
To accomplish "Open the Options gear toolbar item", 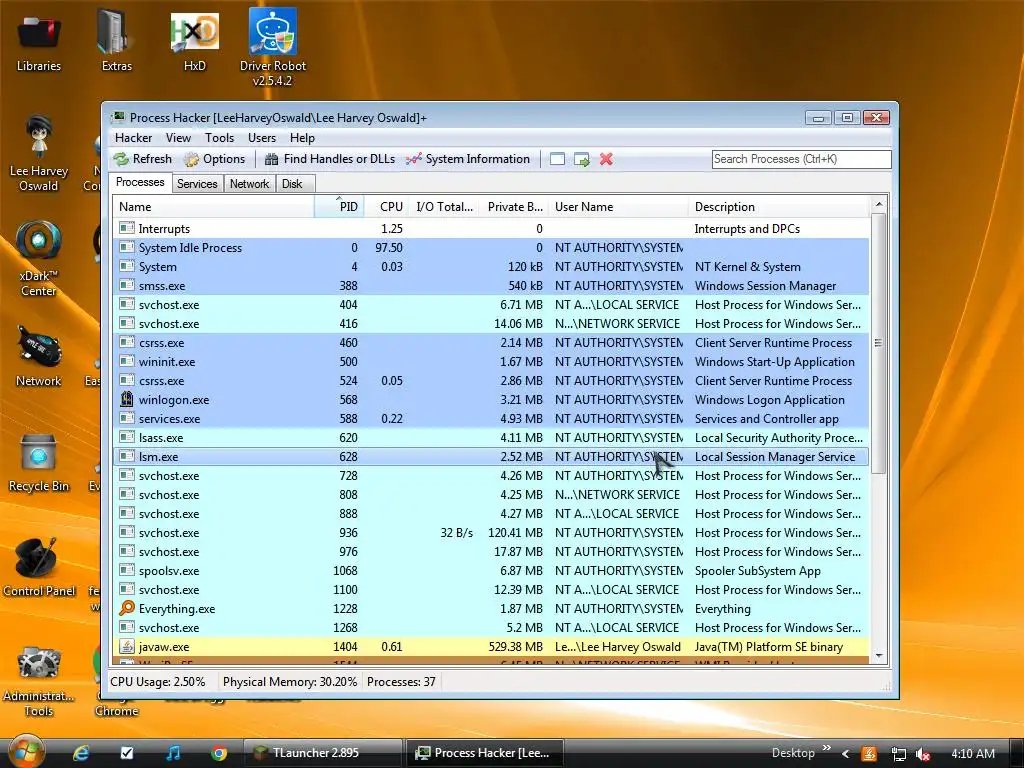I will (x=214, y=159).
